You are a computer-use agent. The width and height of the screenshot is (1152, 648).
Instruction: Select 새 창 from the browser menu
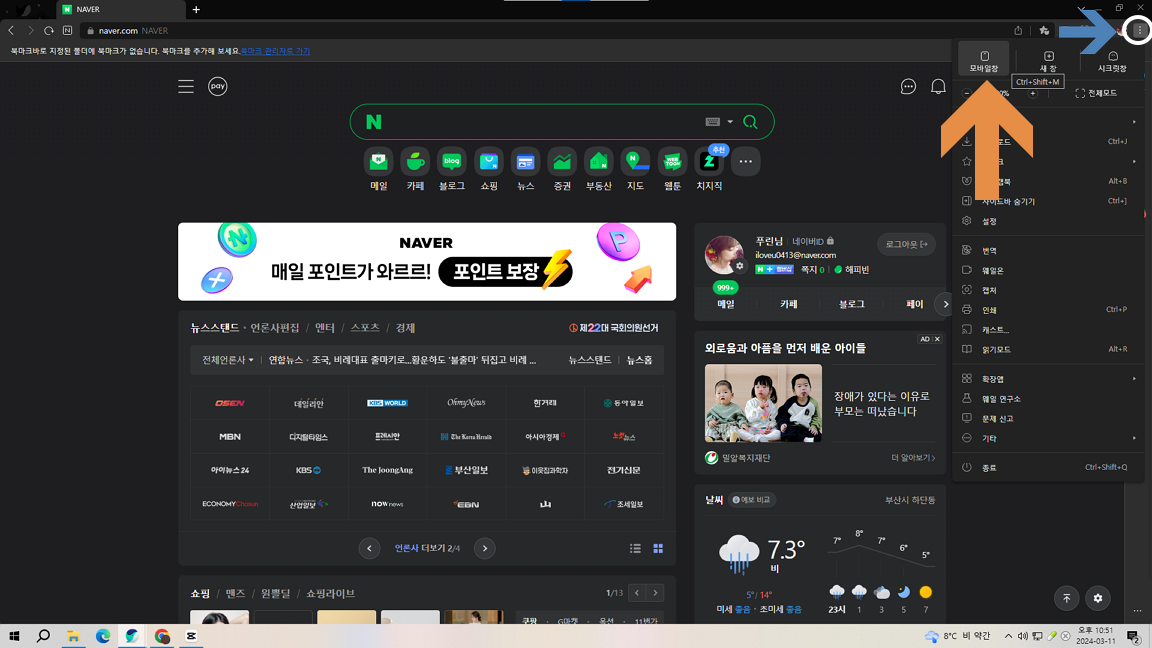coord(1048,58)
